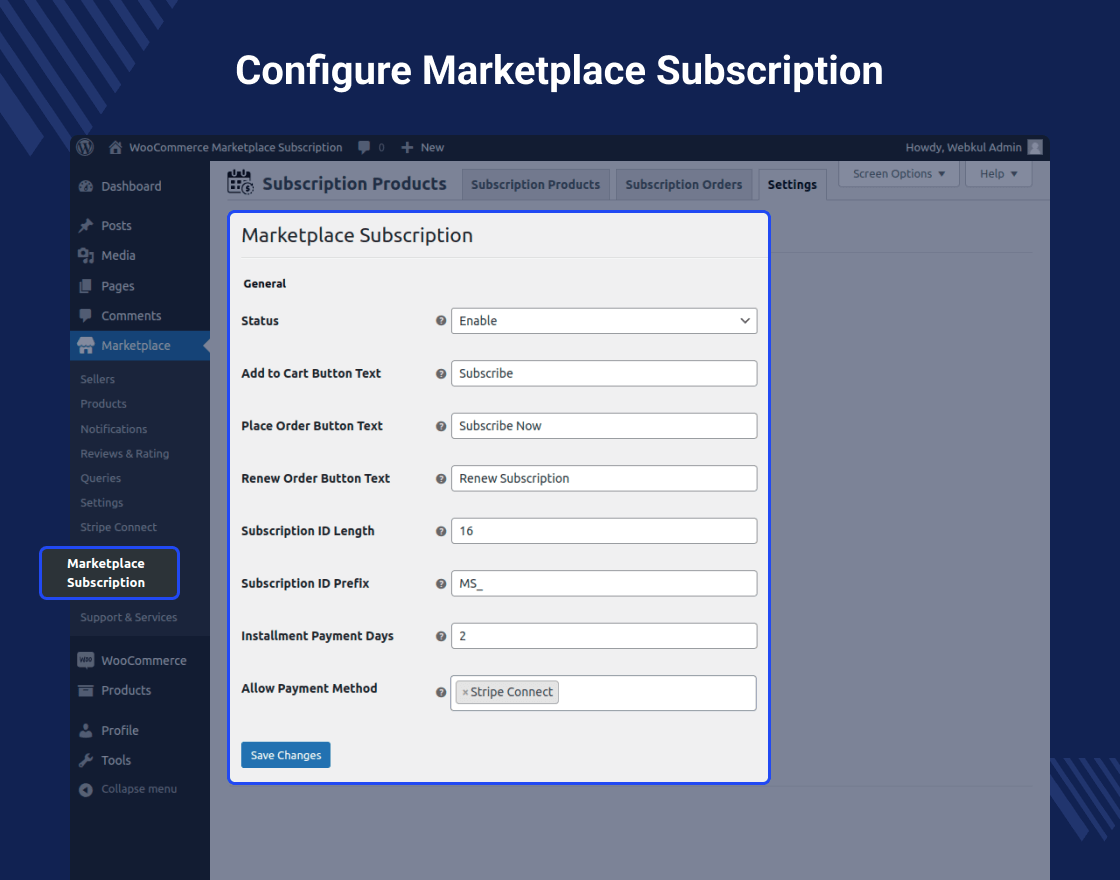Click the Collapse menu arrow icon
The image size is (1120, 880).
pos(86,789)
